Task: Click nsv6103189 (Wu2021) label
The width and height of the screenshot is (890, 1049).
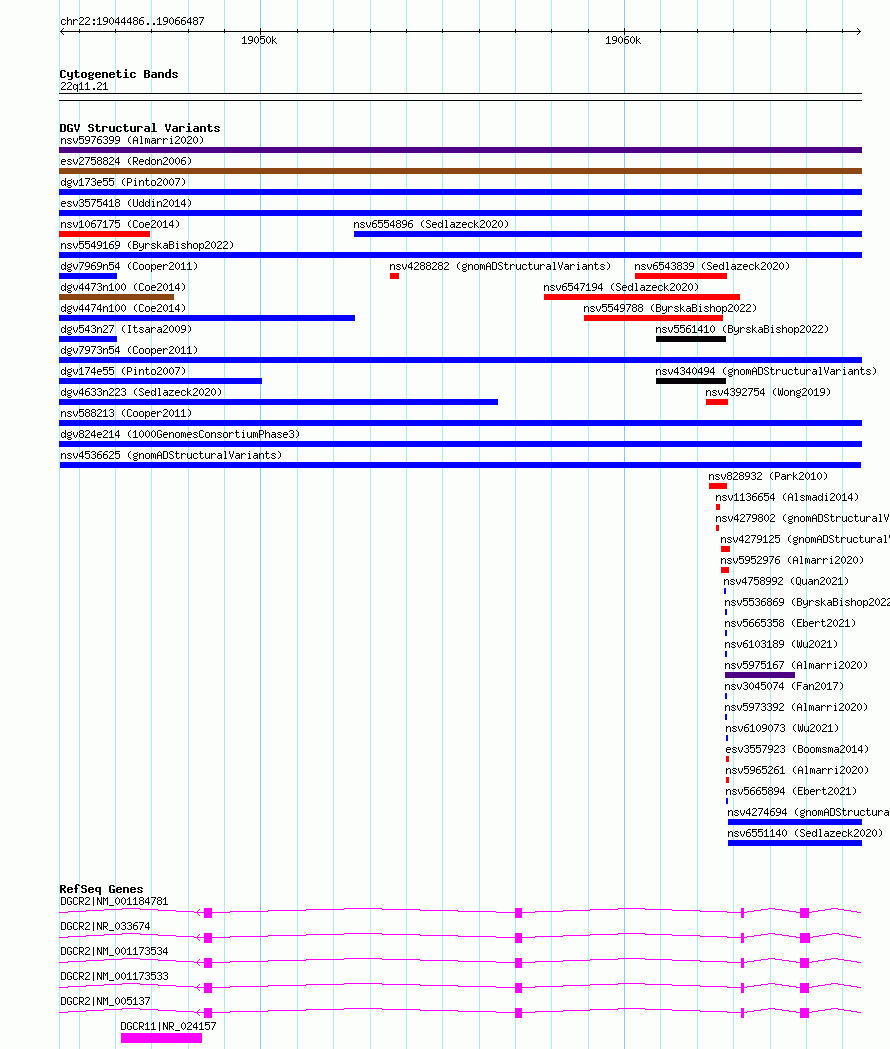Action: [x=782, y=645]
